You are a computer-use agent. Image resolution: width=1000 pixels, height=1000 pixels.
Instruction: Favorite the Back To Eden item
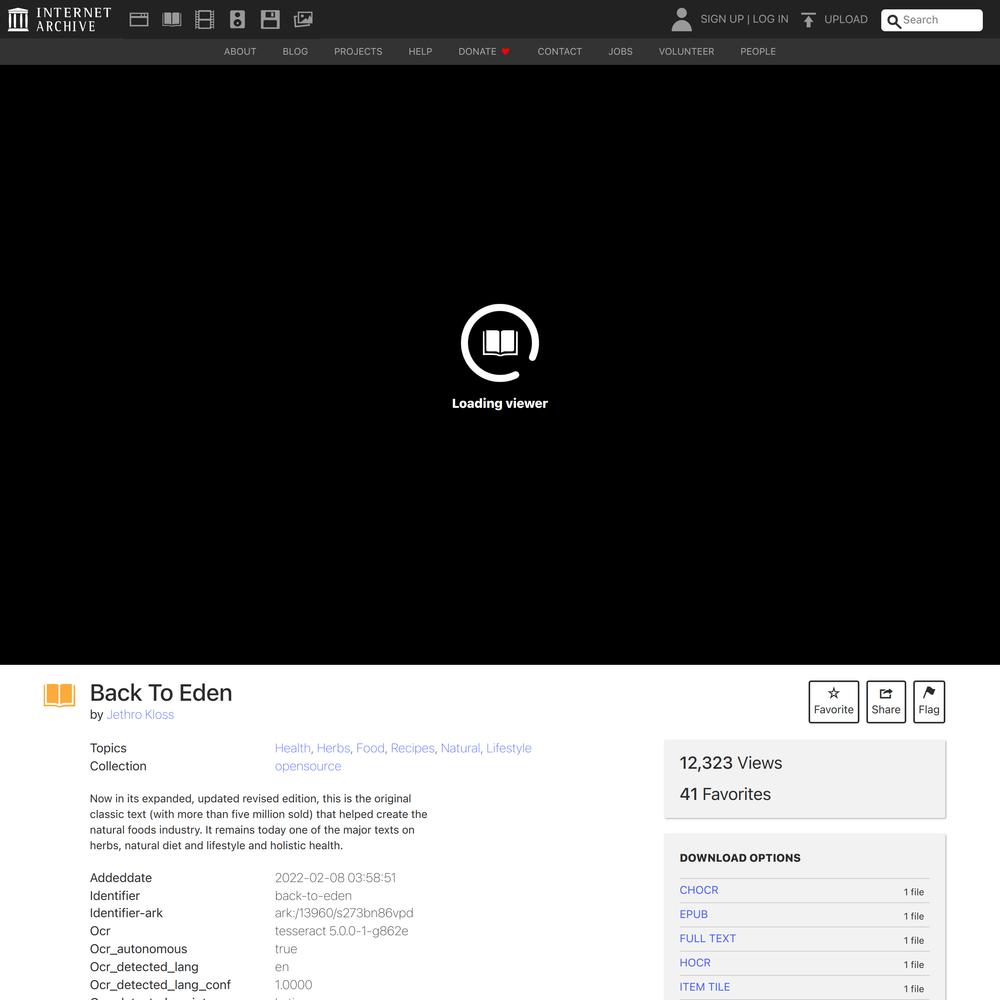click(x=834, y=702)
